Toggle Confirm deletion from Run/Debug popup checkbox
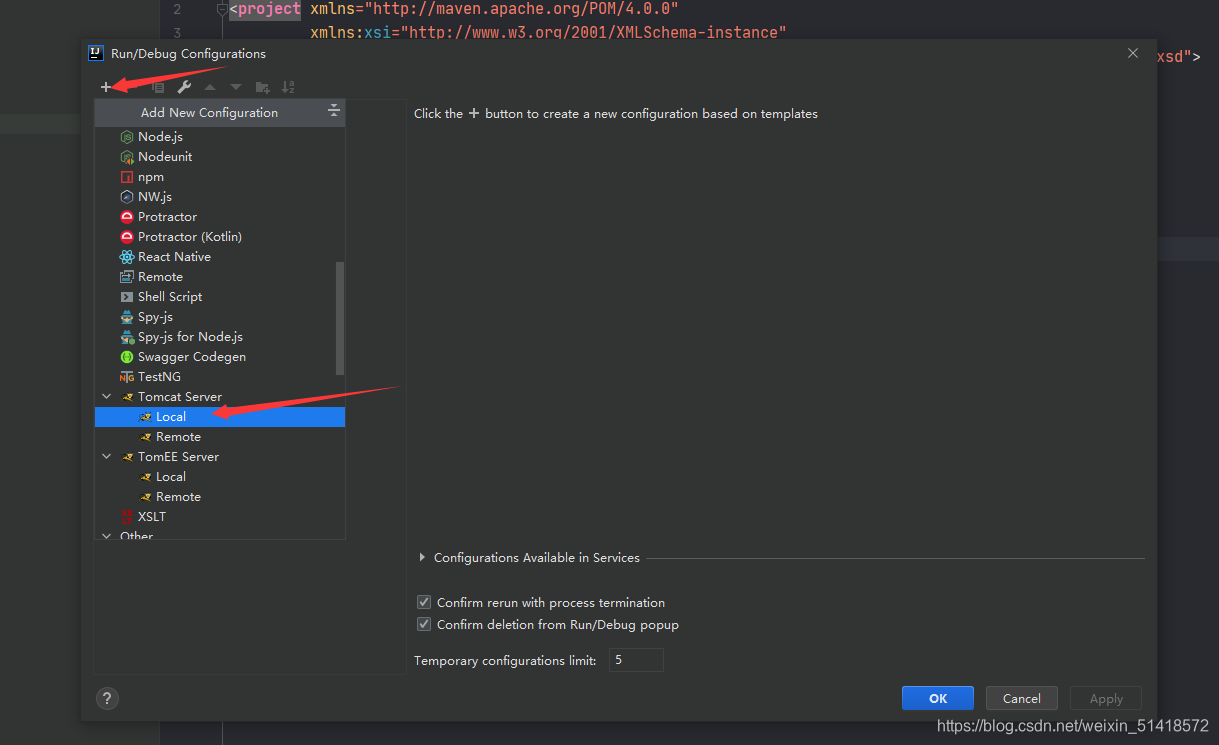1219x745 pixels. pos(424,625)
